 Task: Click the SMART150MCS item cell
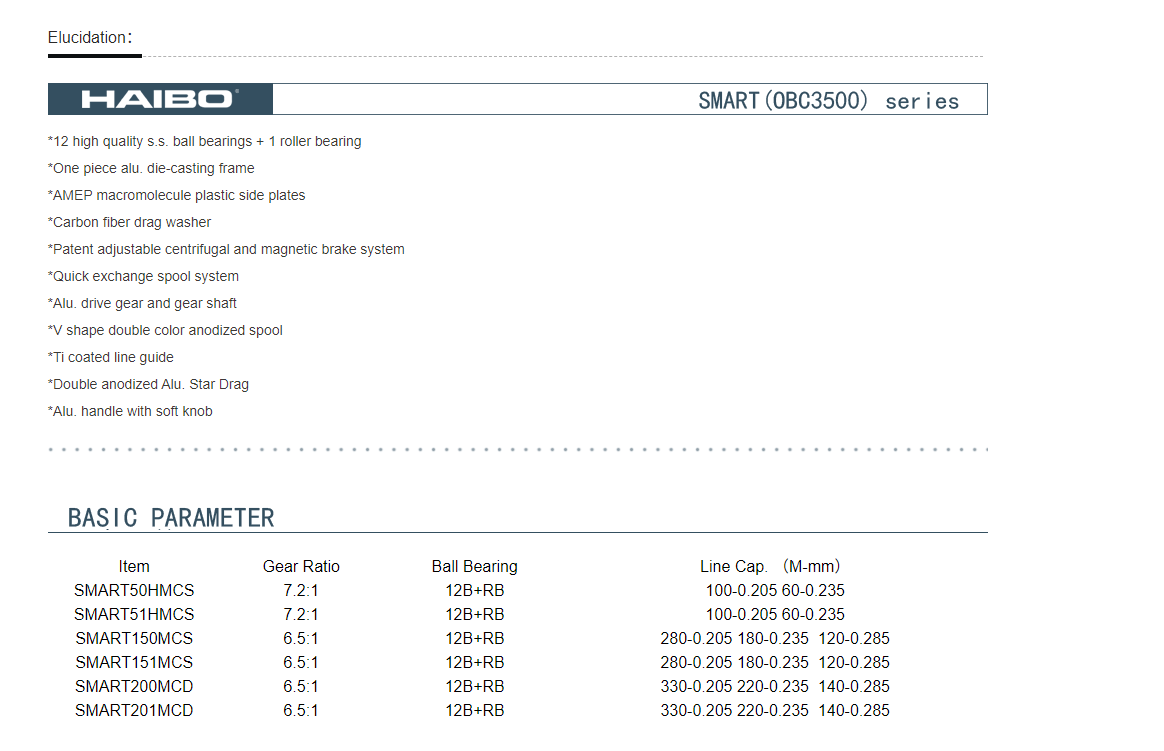tap(134, 638)
